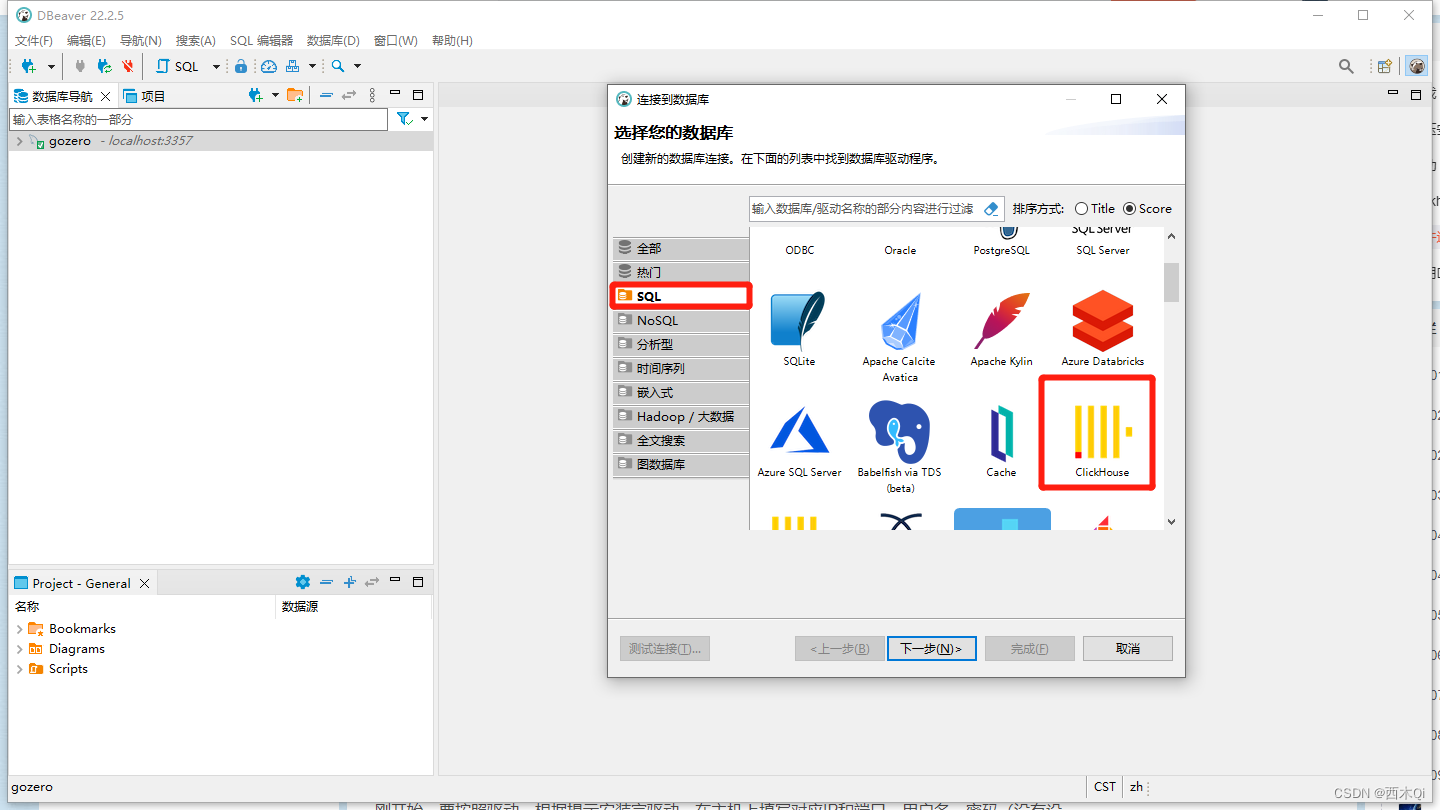Open dropdown arrow beside filter funnel
This screenshot has height=810, width=1440.
pyautogui.click(x=424, y=119)
